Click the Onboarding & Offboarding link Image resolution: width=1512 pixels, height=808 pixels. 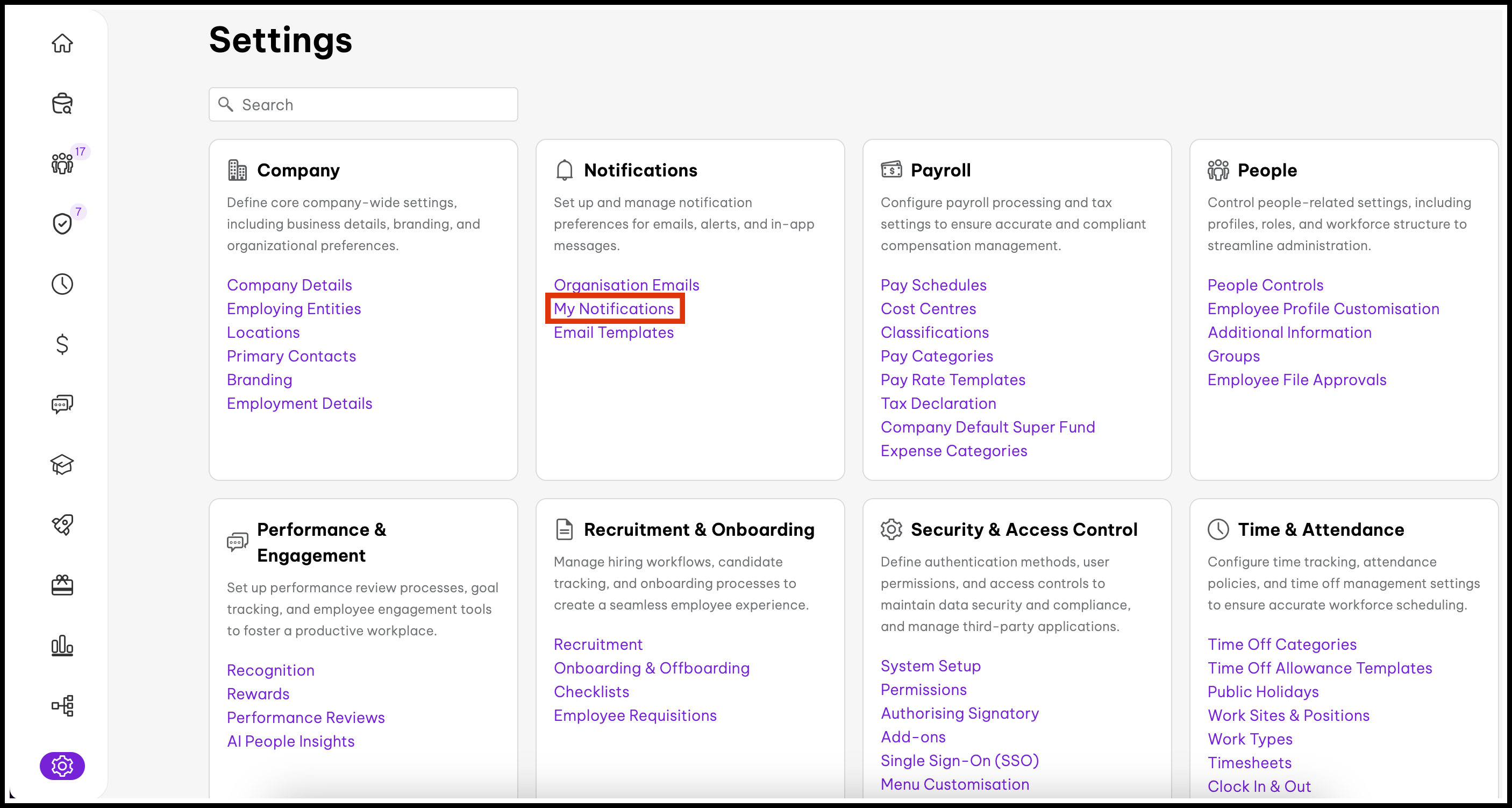652,668
